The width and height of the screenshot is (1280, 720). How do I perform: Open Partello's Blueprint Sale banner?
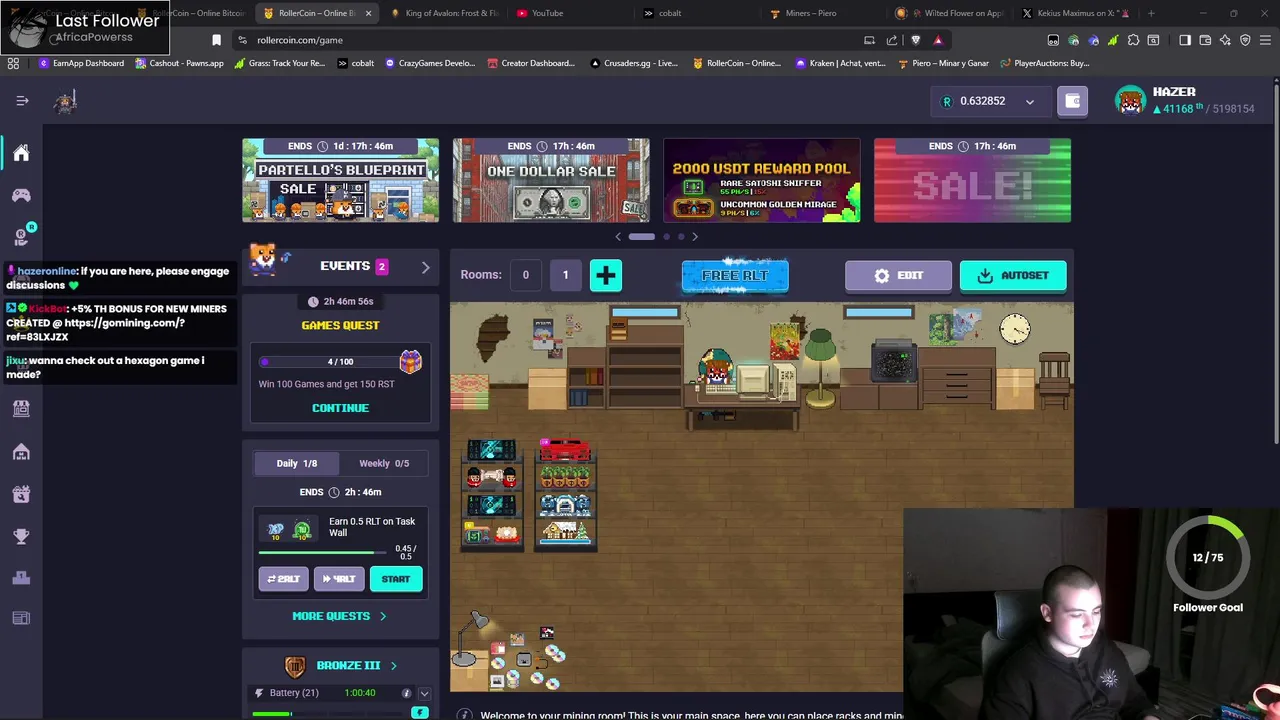(340, 180)
